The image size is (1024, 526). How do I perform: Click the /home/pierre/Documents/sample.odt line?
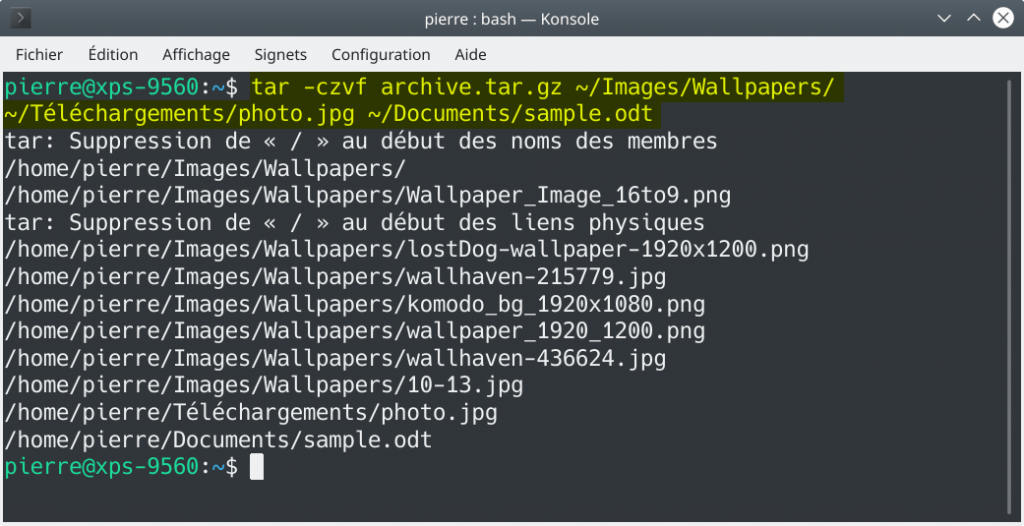tap(218, 440)
